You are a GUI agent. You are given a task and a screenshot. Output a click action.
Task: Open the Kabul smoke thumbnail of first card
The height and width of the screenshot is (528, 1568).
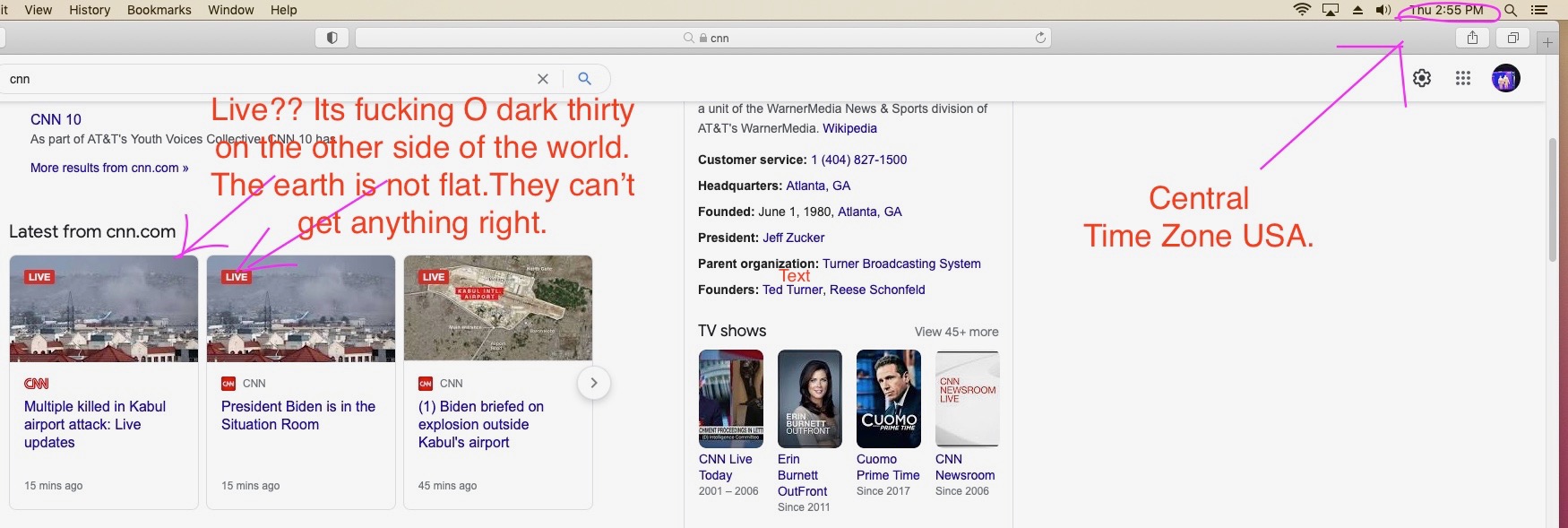(104, 308)
